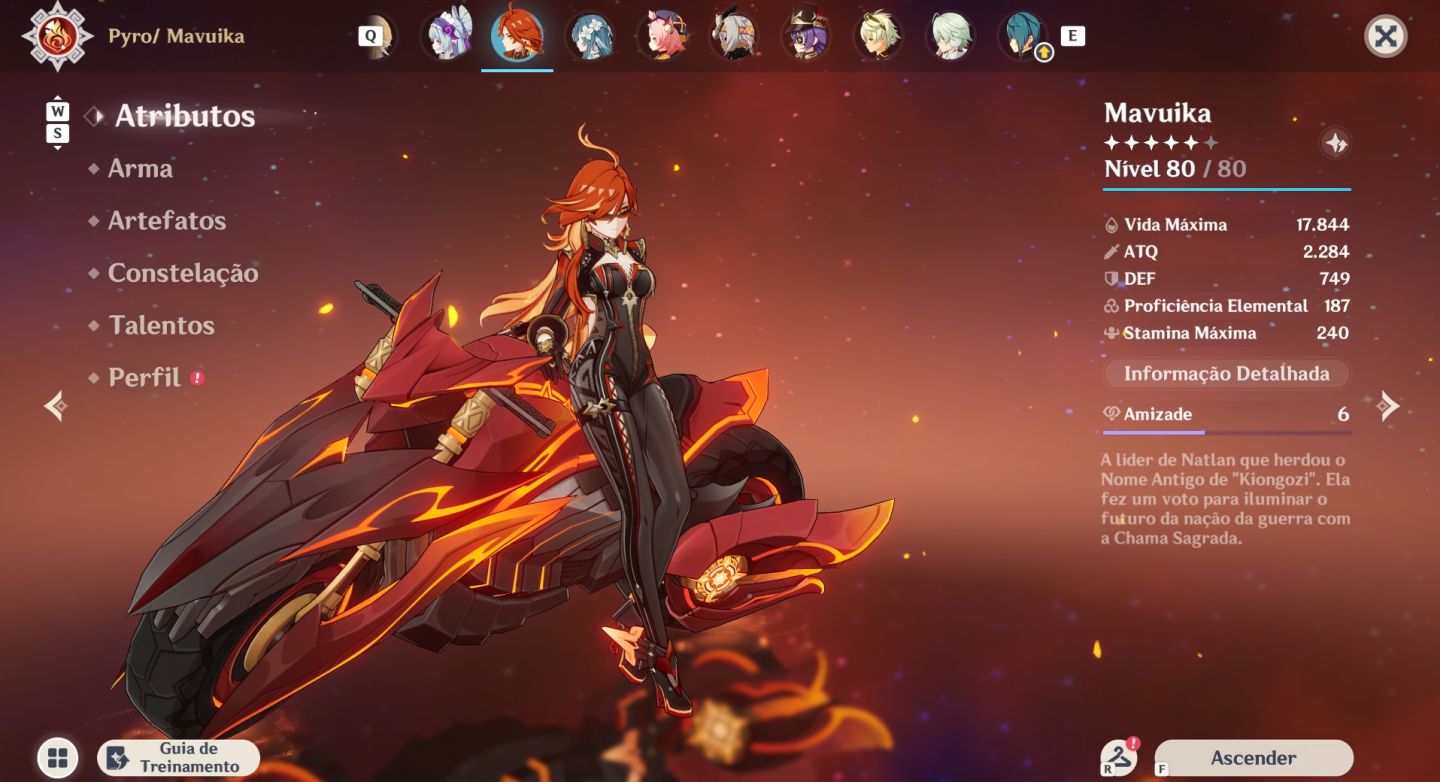This screenshot has height=782, width=1440.
Task: Select Mavuika's red-haired portrait icon
Action: 517,36
